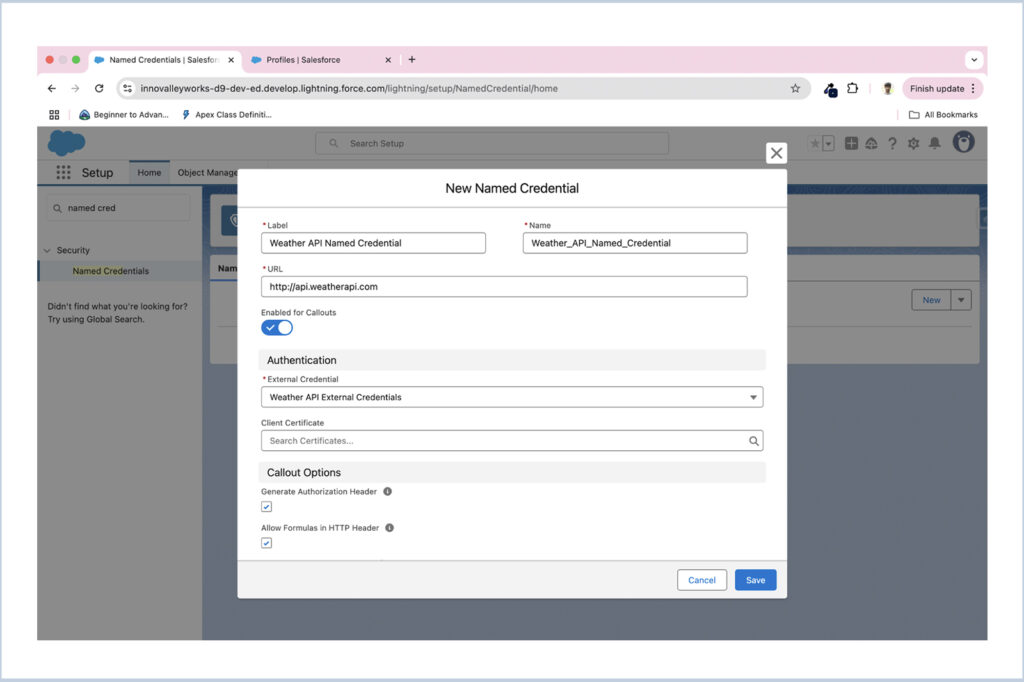Cancel the named credential dialog

point(702,580)
